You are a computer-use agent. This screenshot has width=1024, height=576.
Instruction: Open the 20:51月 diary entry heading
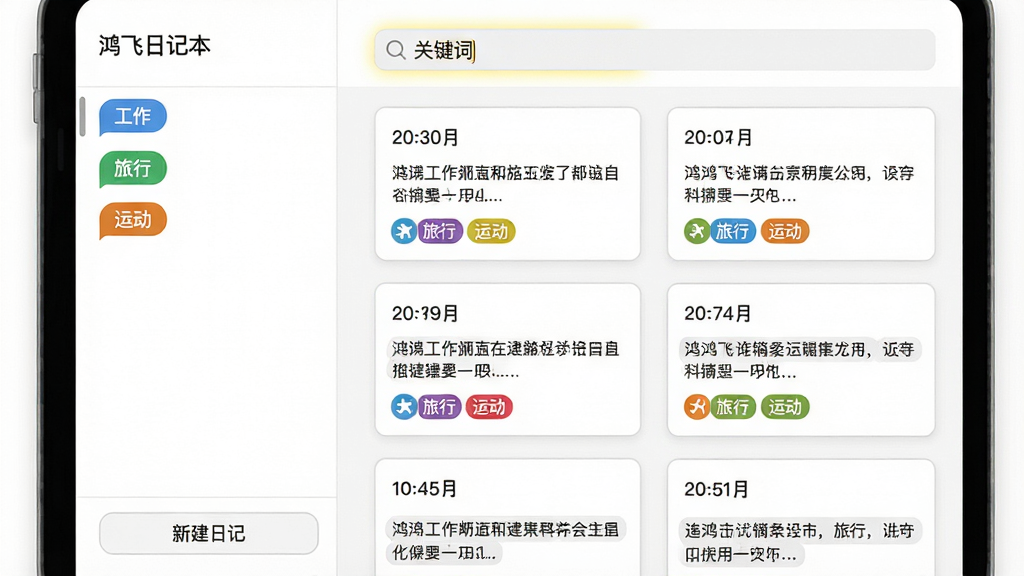(x=716, y=489)
